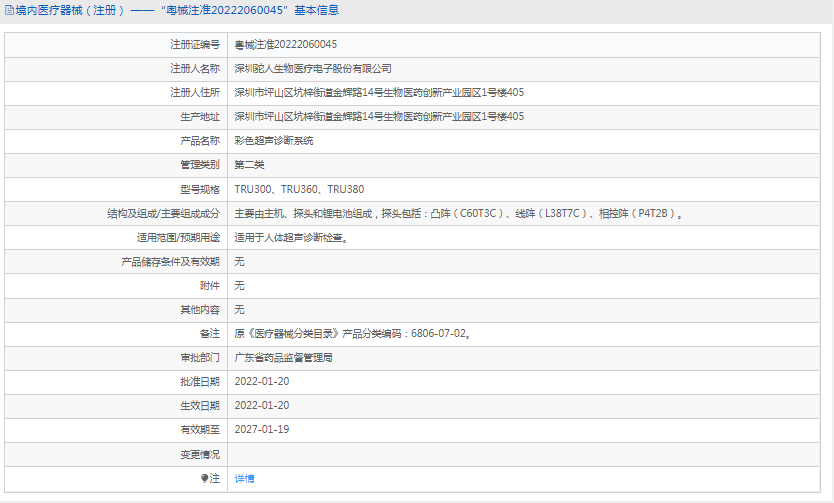Select the 生产地址 address value
This screenshot has width=834, height=503.
click(x=379, y=116)
